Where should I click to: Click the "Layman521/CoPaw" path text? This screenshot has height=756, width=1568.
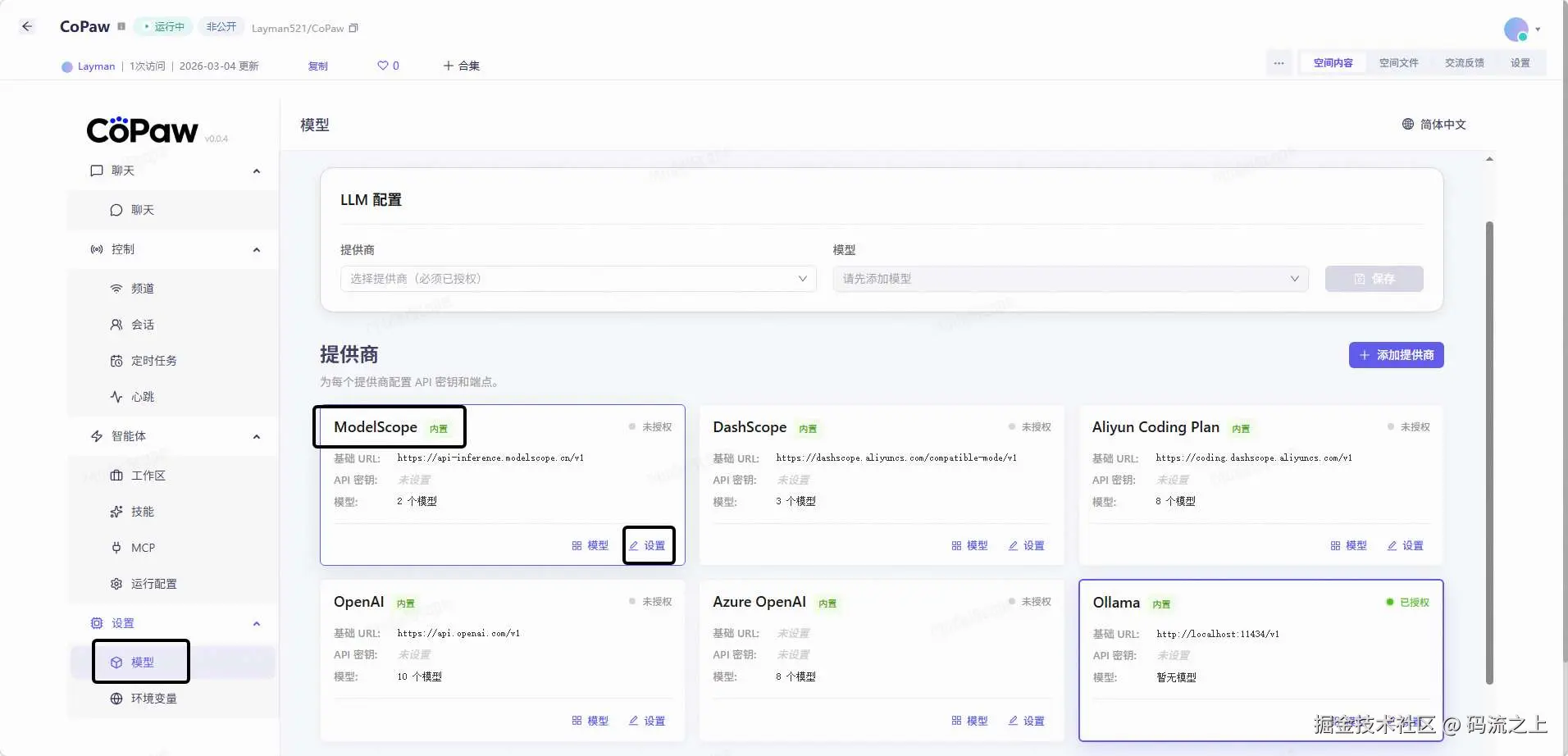[298, 29]
